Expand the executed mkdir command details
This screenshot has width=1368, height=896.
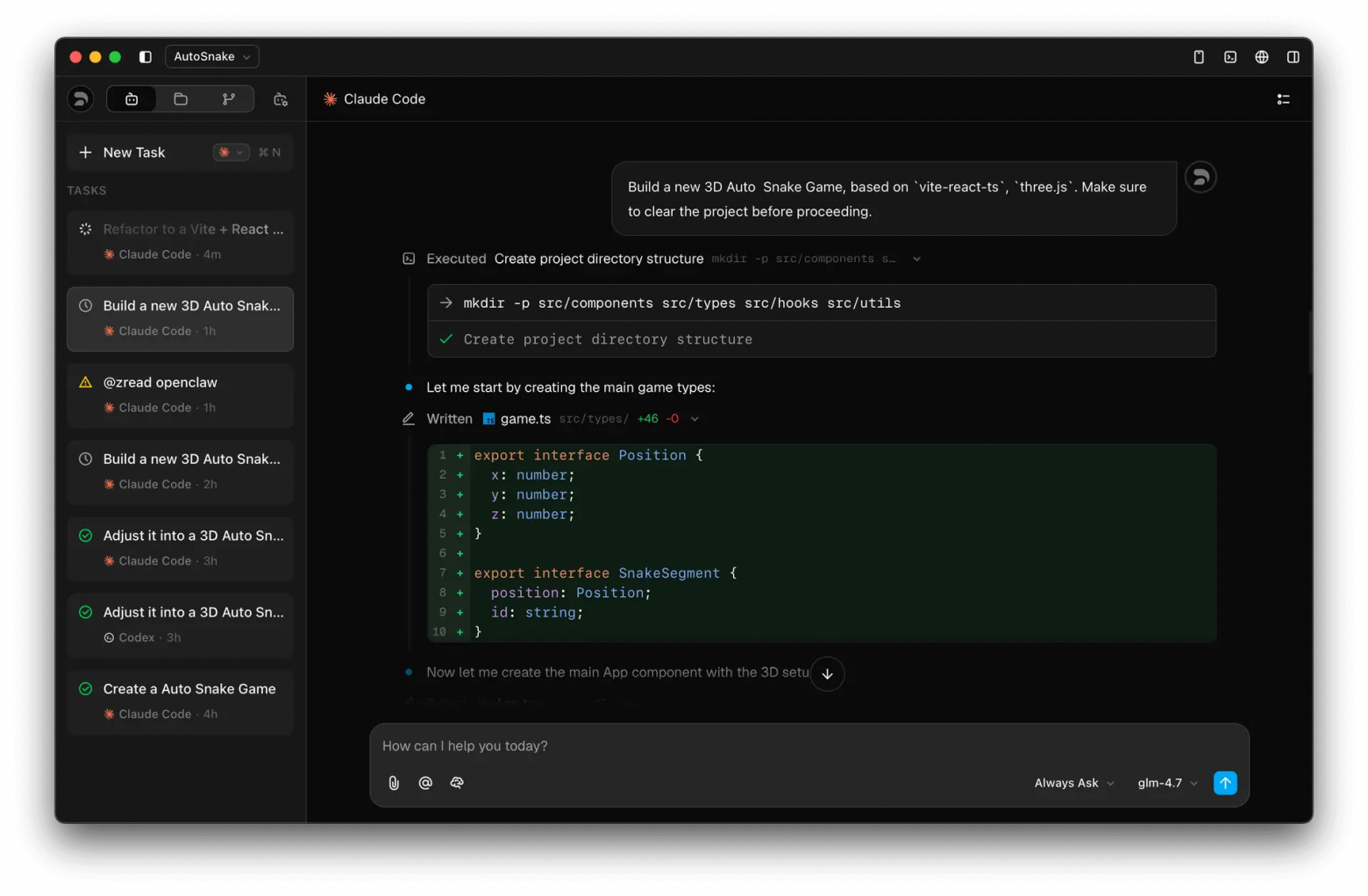[x=916, y=259]
